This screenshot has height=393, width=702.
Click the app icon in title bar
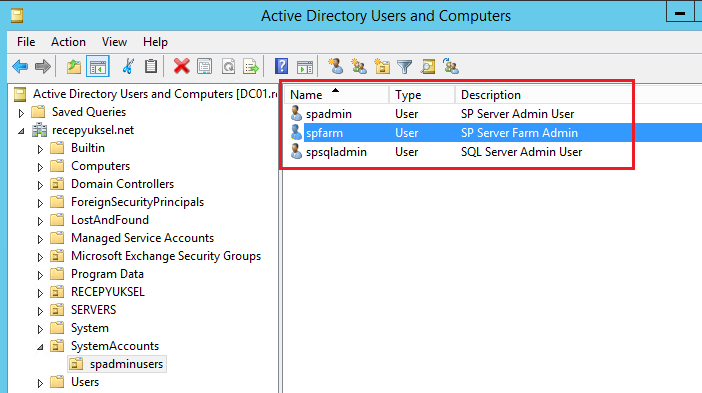pos(17,16)
